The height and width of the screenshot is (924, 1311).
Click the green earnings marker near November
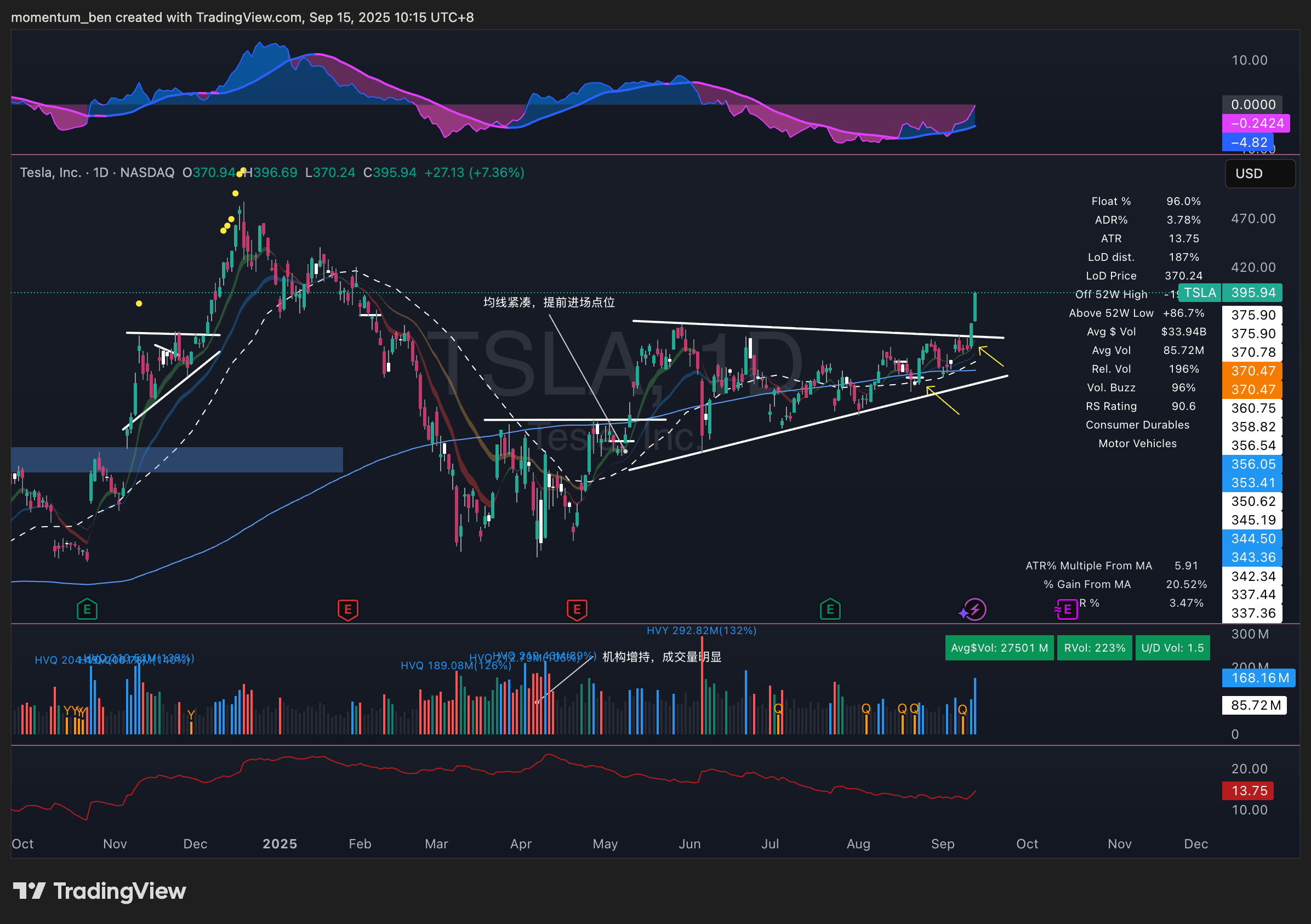87,609
